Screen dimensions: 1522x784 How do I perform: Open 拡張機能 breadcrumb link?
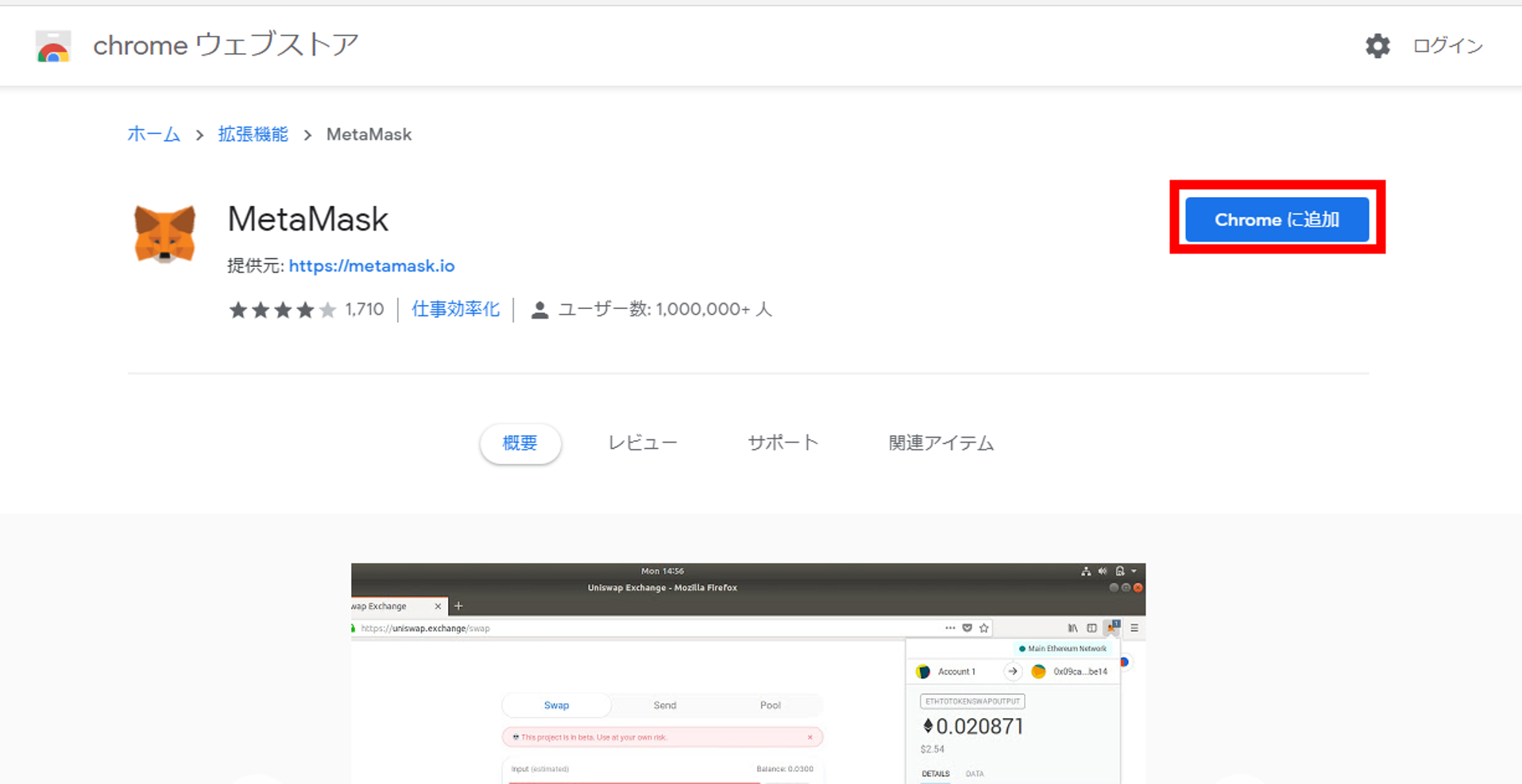pos(253,134)
